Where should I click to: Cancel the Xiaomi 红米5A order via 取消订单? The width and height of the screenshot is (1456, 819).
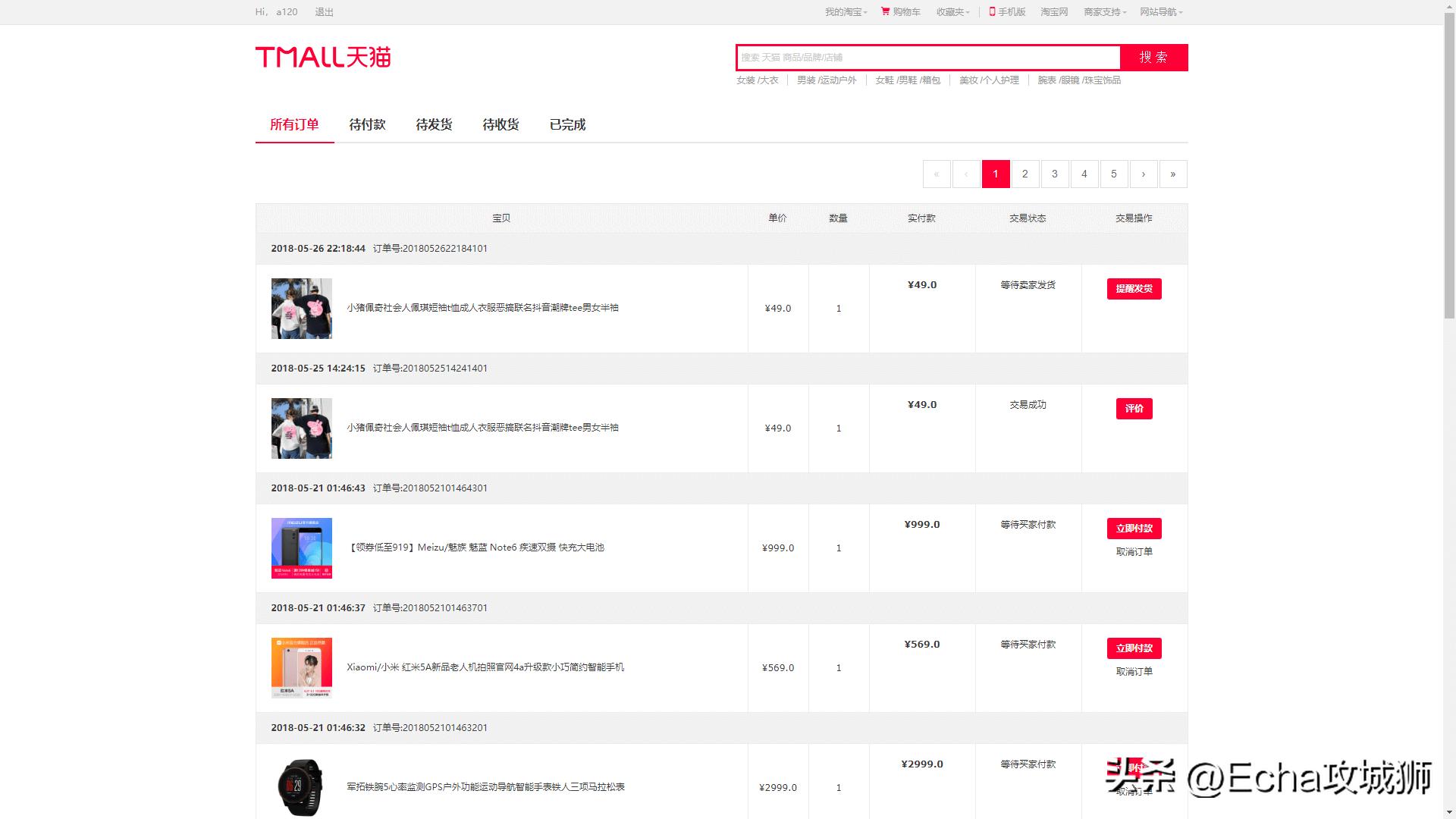(x=1134, y=670)
